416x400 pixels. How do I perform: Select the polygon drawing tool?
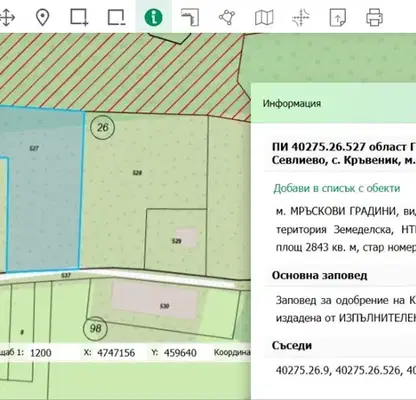(x=227, y=17)
